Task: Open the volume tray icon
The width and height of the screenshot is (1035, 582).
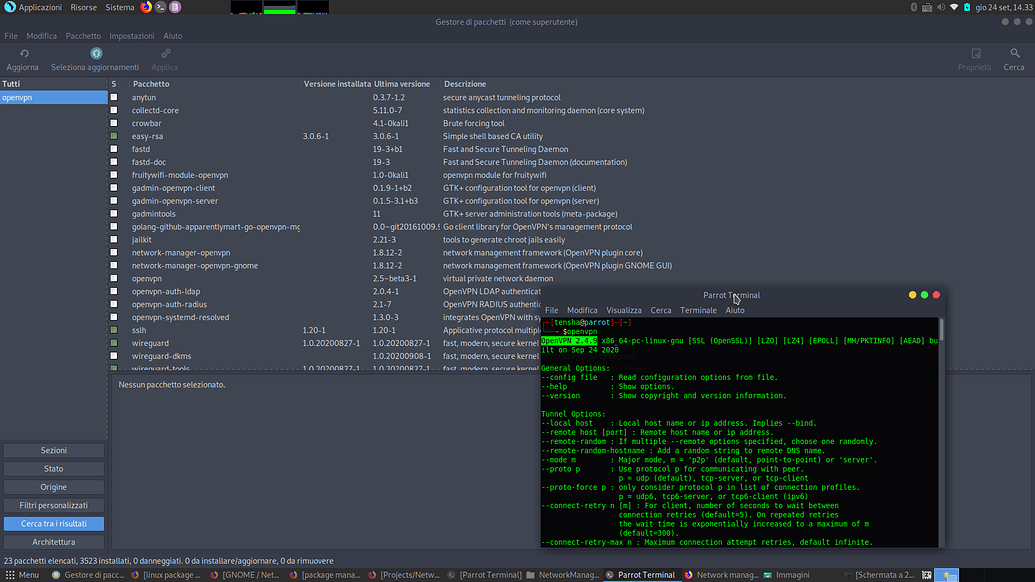Action: click(941, 7)
